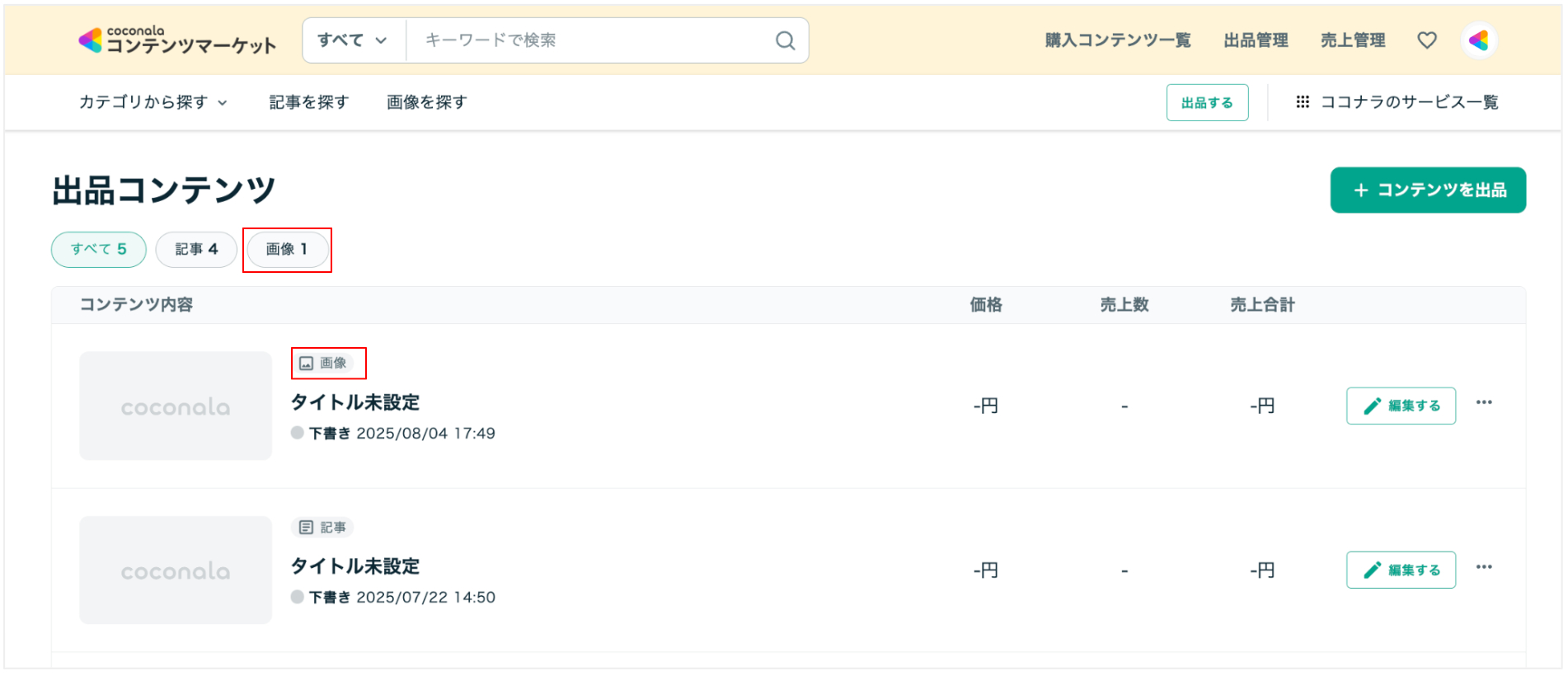The height and width of the screenshot is (676, 1568).
Task: Click the コンテンツを出品 button
Action: coord(1427,190)
